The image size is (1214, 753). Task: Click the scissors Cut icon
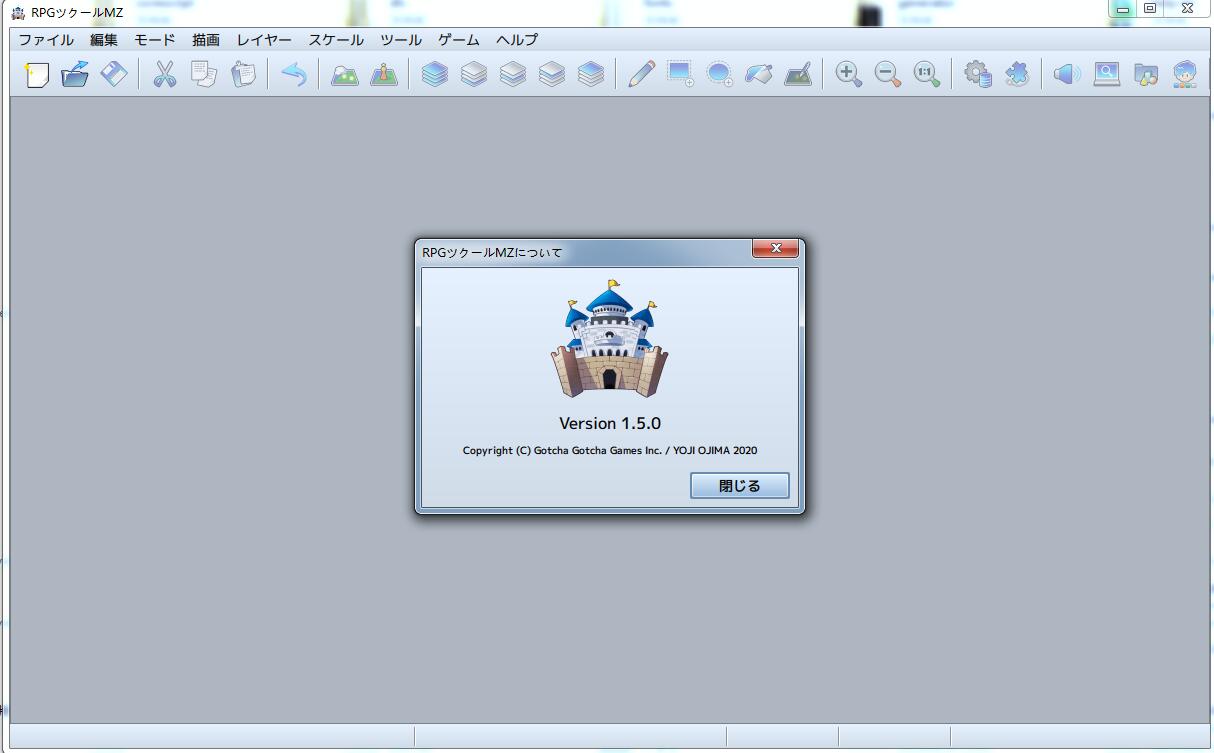(x=165, y=74)
